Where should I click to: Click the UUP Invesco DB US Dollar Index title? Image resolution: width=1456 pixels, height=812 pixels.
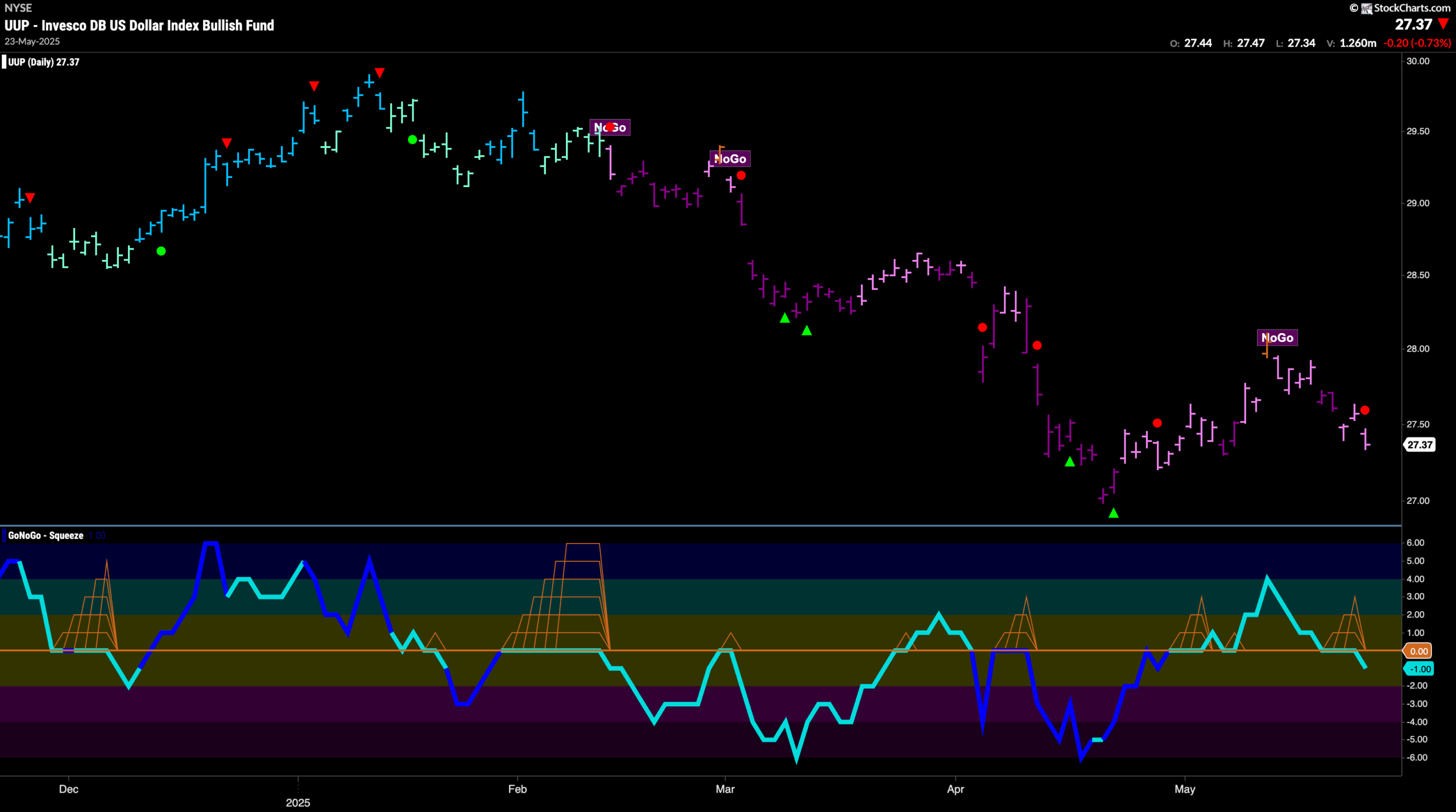[x=139, y=26]
